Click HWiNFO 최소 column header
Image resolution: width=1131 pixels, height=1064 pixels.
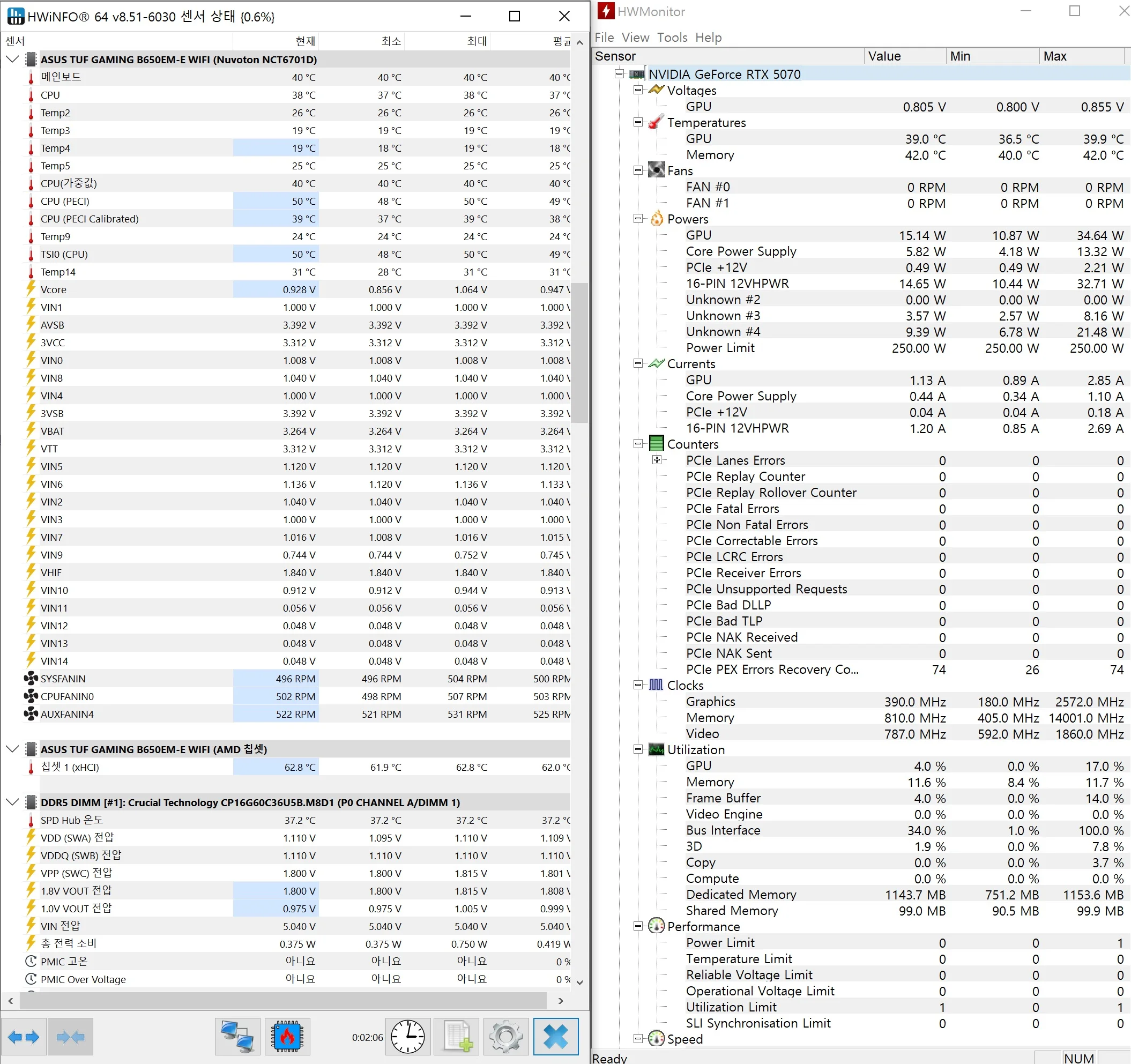[362, 41]
